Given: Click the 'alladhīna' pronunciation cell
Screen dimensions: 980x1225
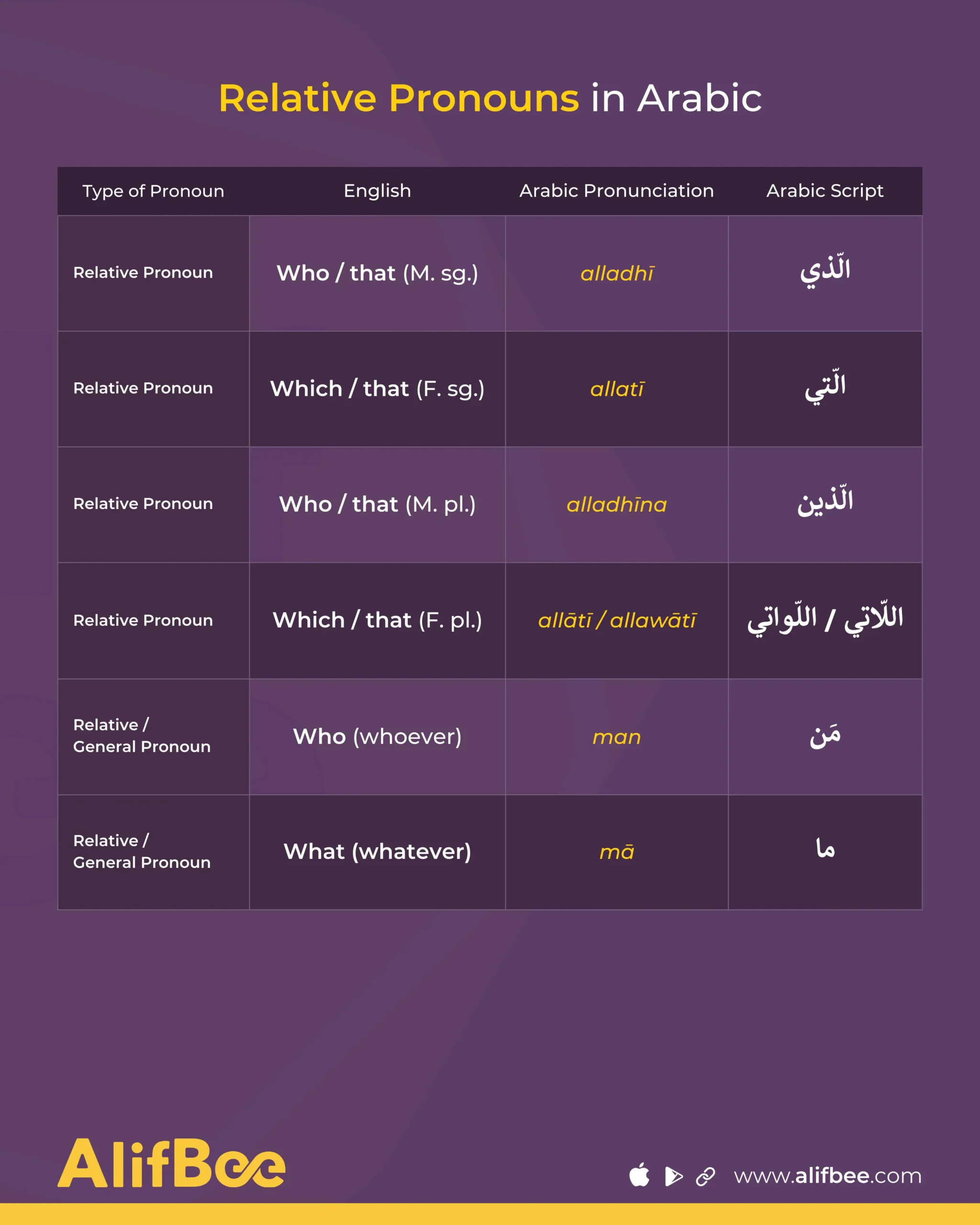Looking at the screenshot, I should tap(617, 504).
